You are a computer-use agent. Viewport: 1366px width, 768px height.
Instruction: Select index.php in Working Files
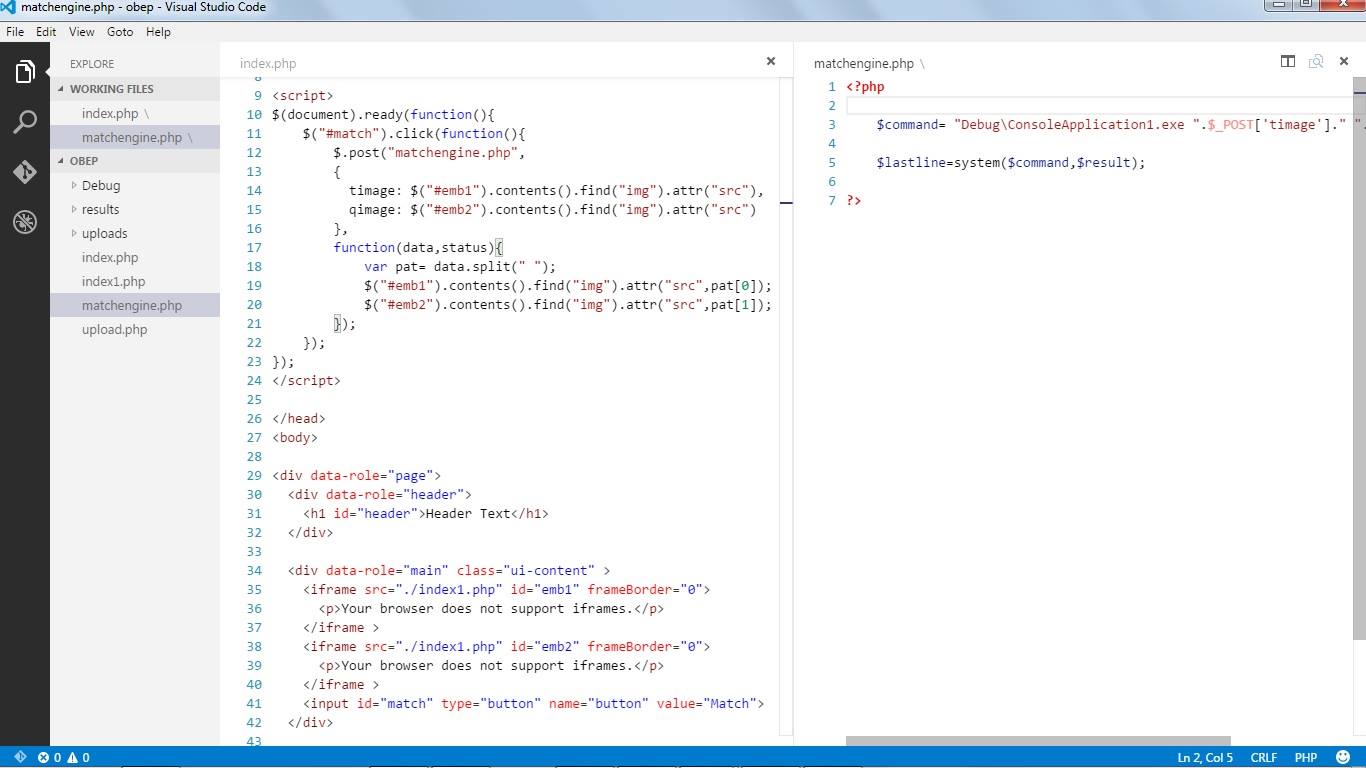pyautogui.click(x=135, y=113)
